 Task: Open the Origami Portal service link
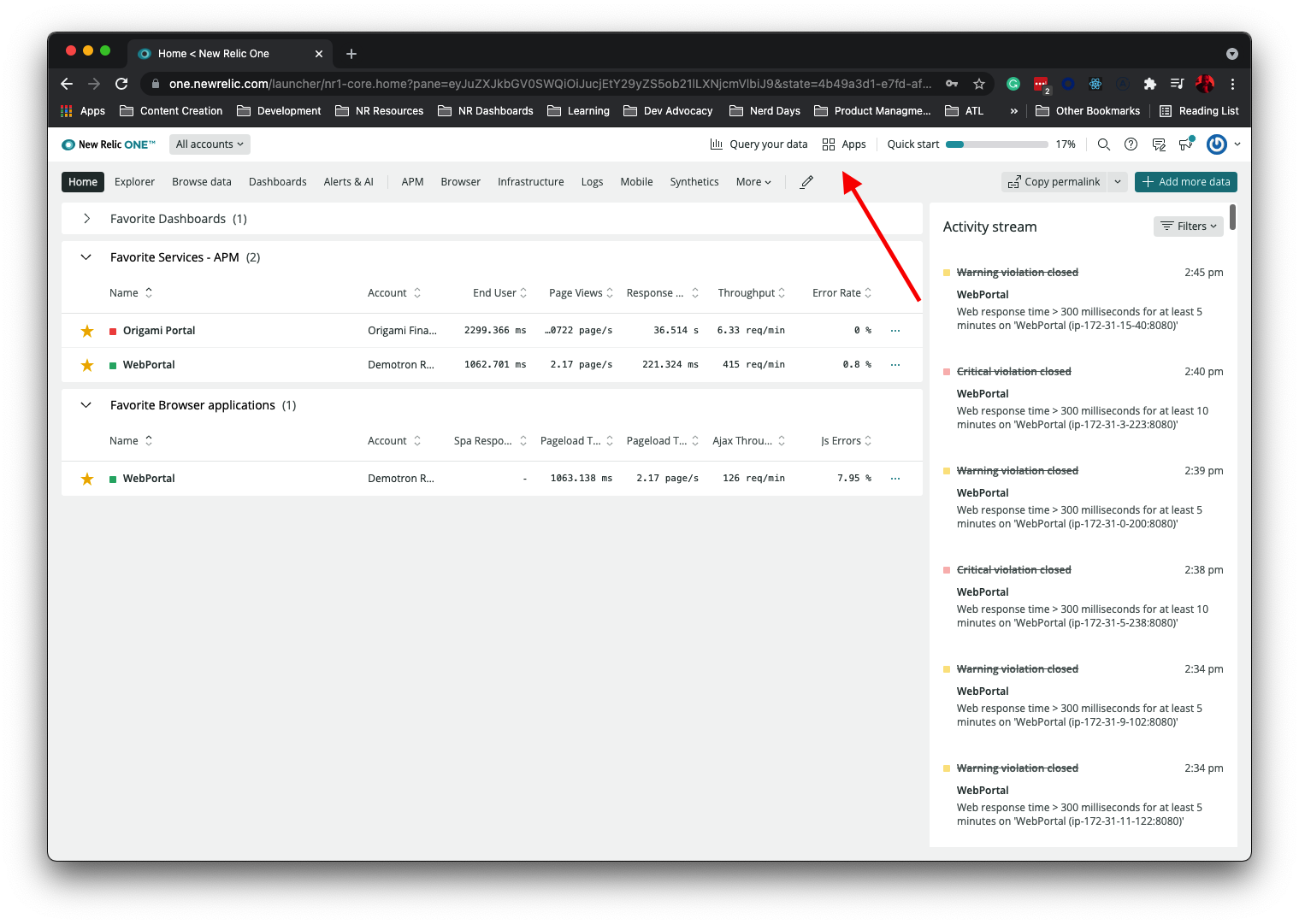click(x=159, y=331)
